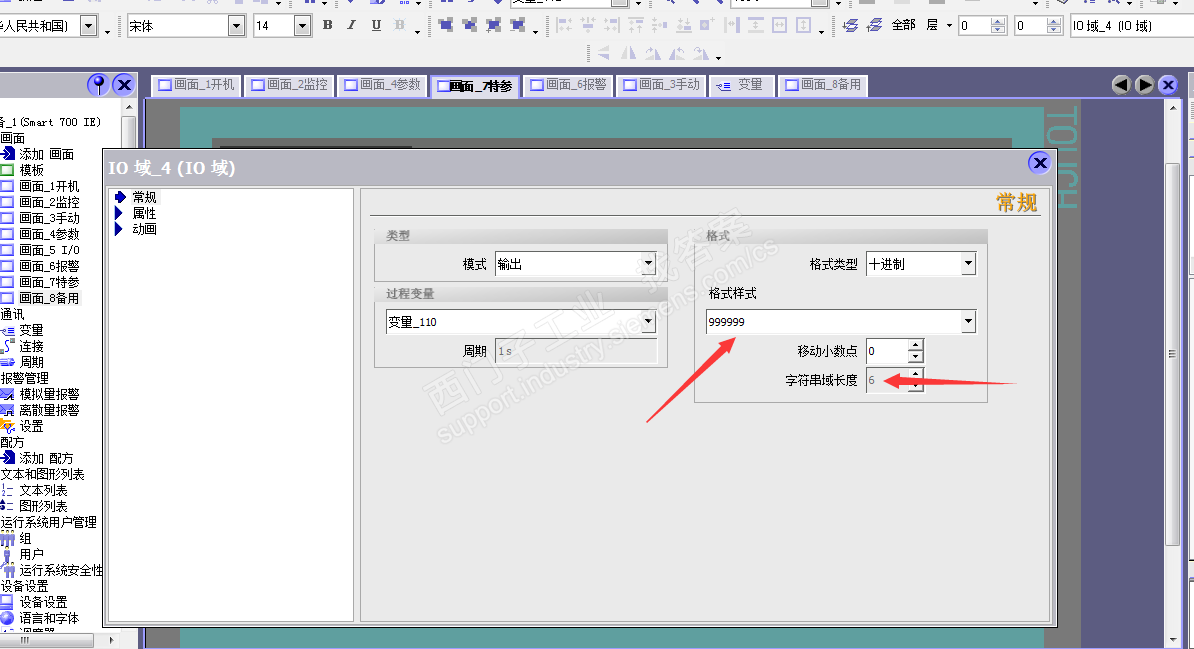Screen dimensions: 1194x649
Task: Toggle italic text formatting
Action: [x=351, y=25]
